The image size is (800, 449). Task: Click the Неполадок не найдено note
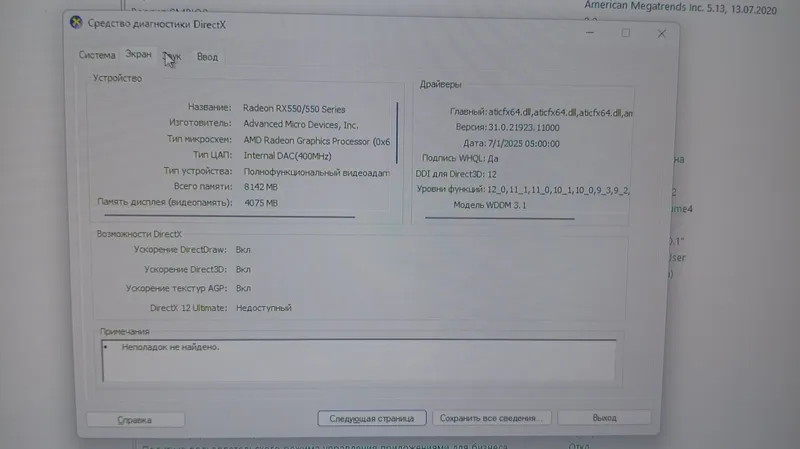click(170, 347)
